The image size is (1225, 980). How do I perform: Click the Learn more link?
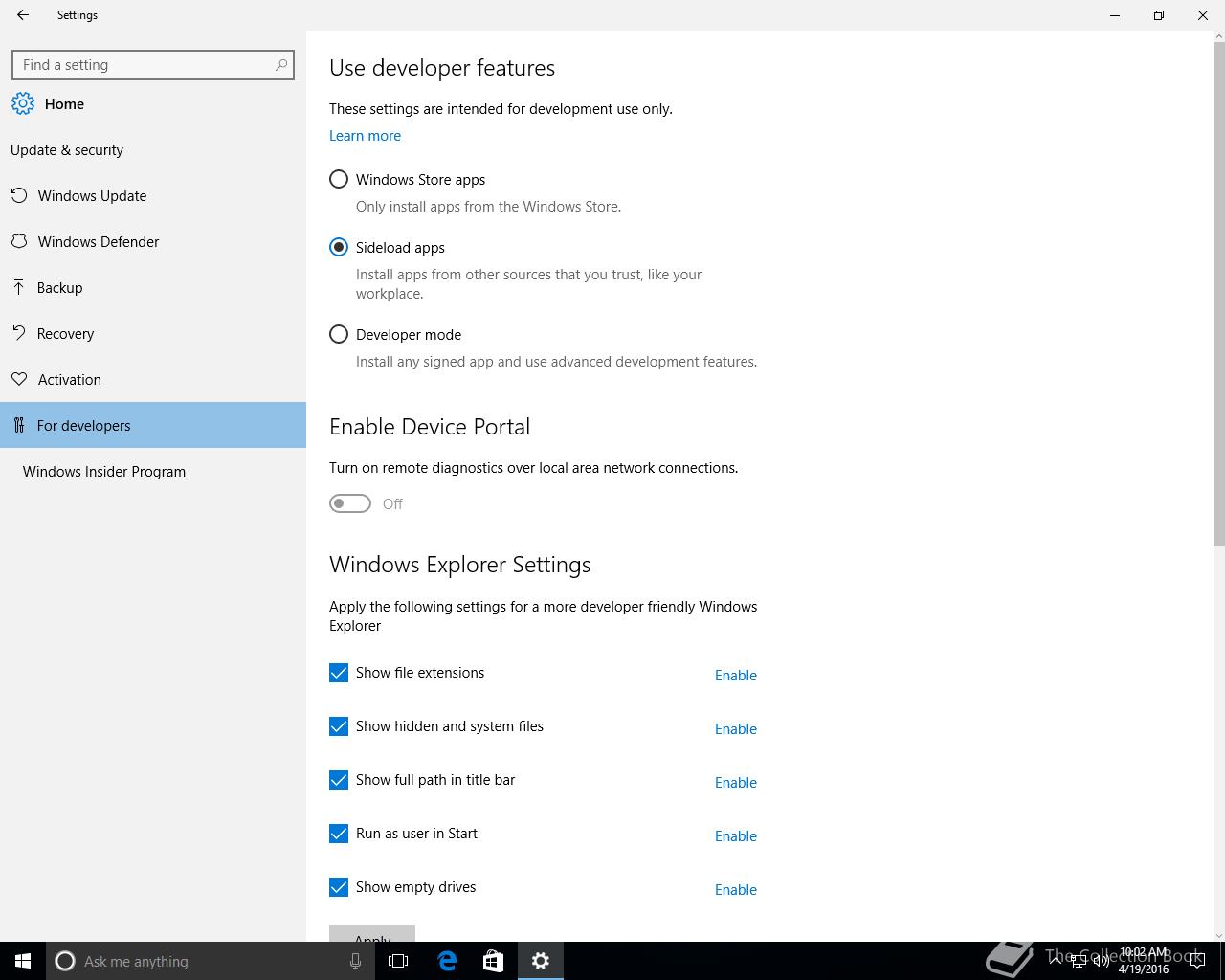(x=365, y=136)
